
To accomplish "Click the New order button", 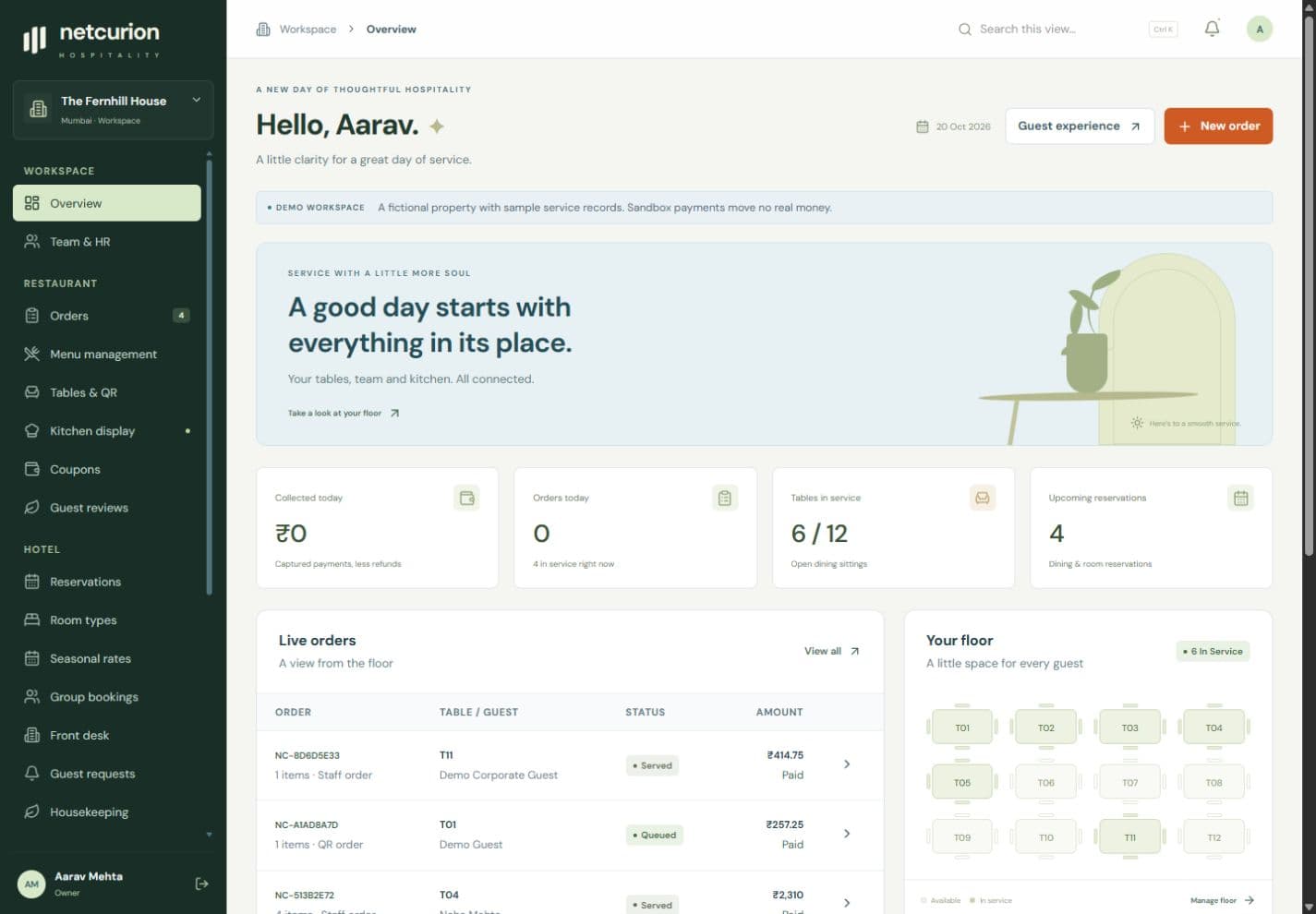I will (x=1218, y=126).
